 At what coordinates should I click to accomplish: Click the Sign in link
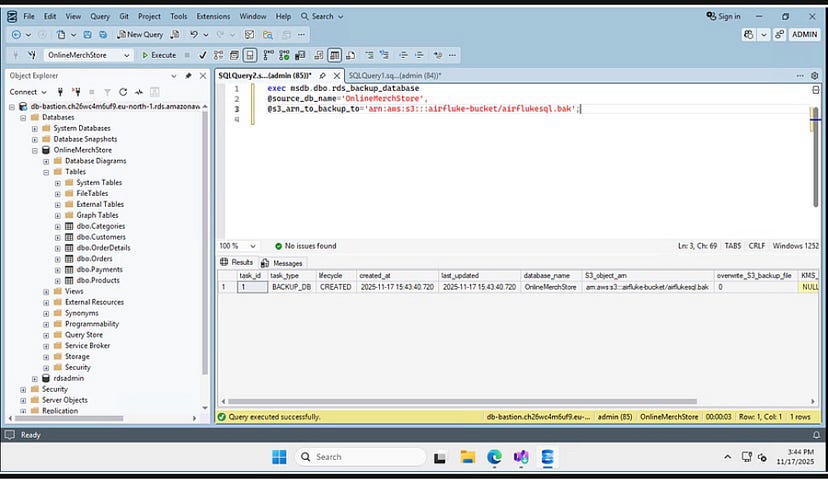pyautogui.click(x=723, y=16)
